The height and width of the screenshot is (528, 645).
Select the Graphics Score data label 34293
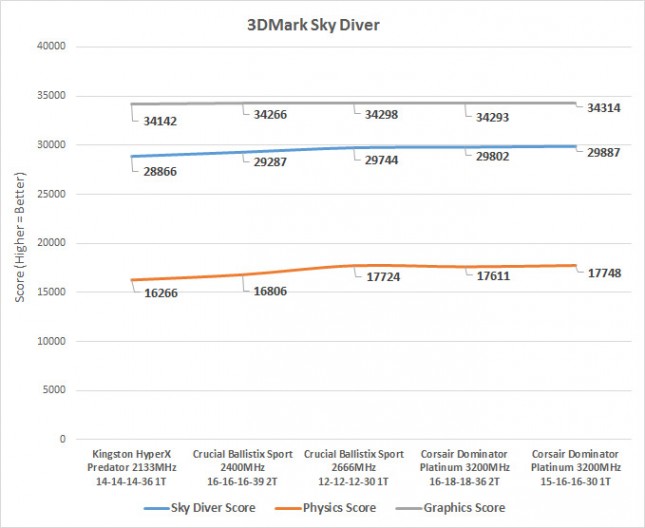coord(492,117)
